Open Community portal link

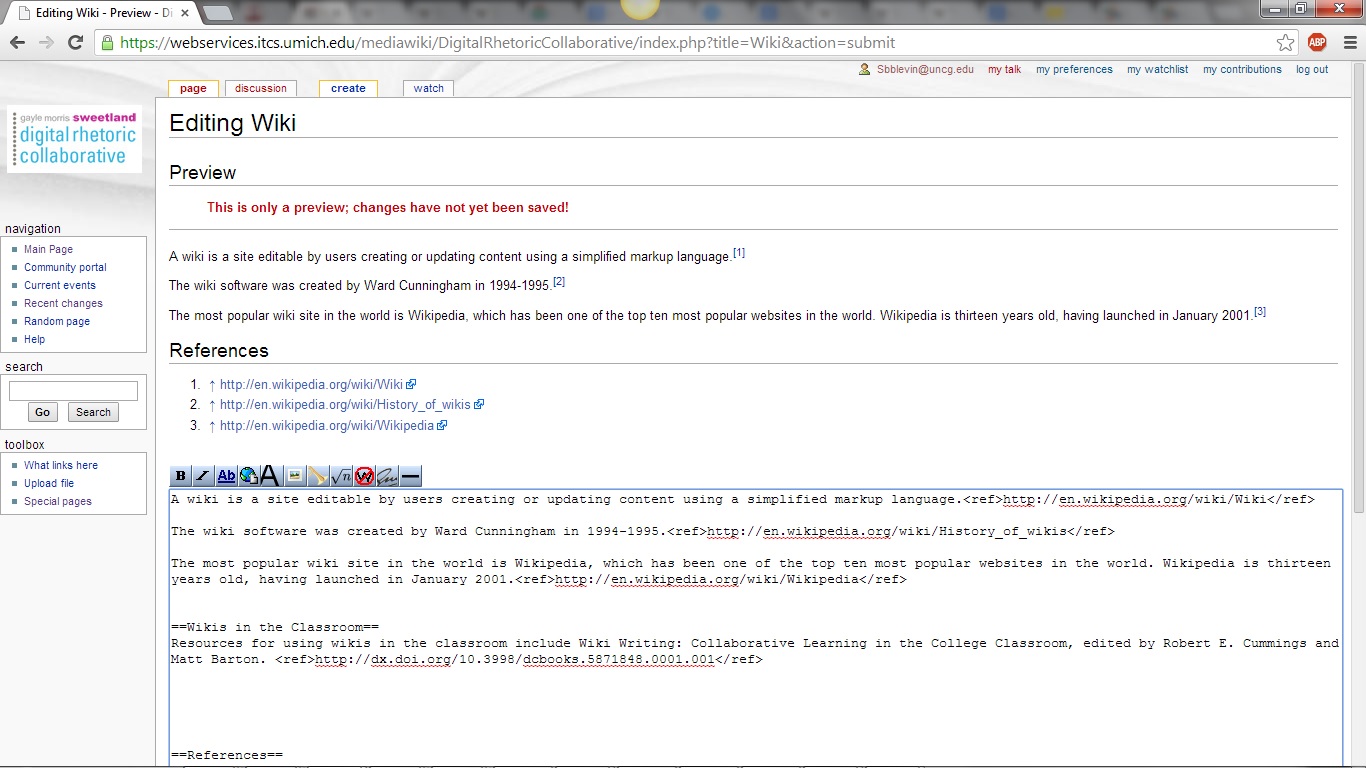click(x=65, y=267)
